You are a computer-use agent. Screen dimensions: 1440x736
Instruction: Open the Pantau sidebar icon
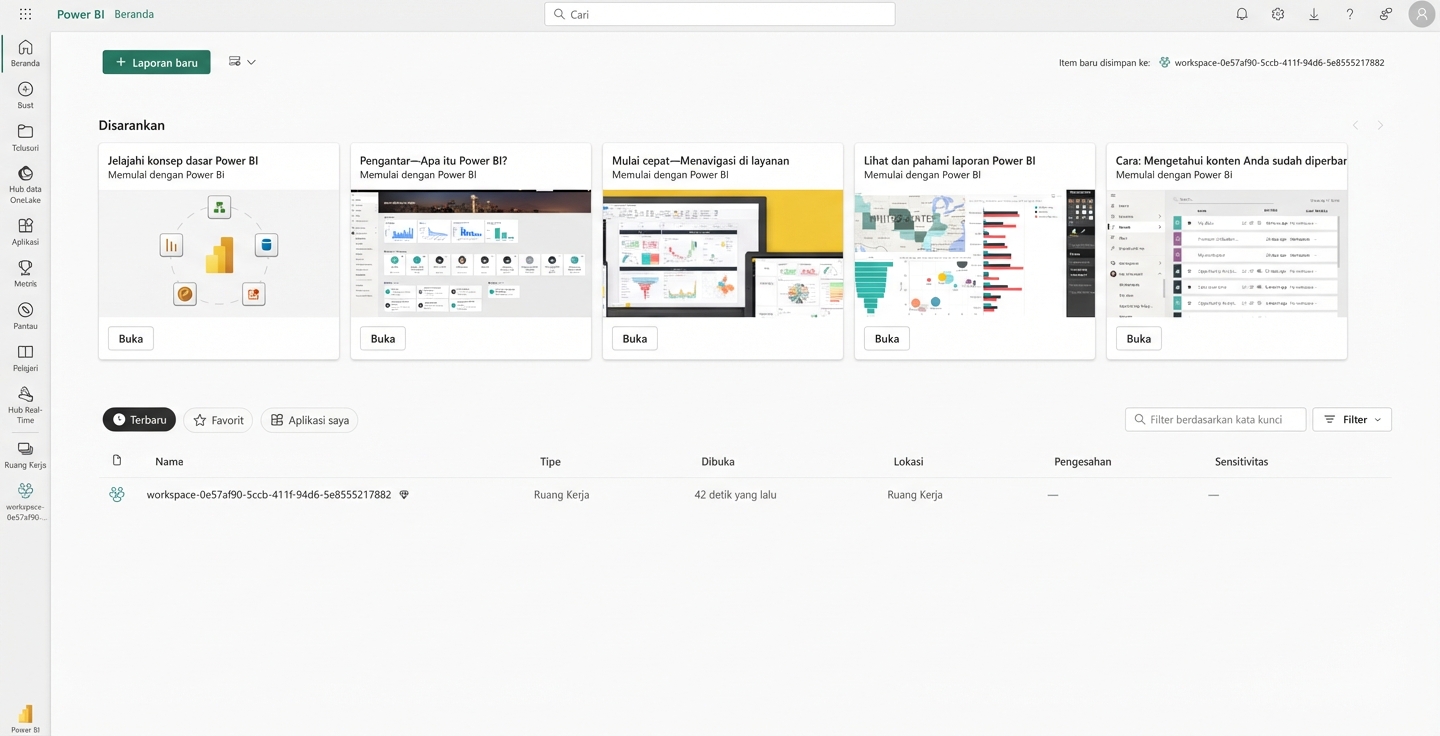(24, 311)
